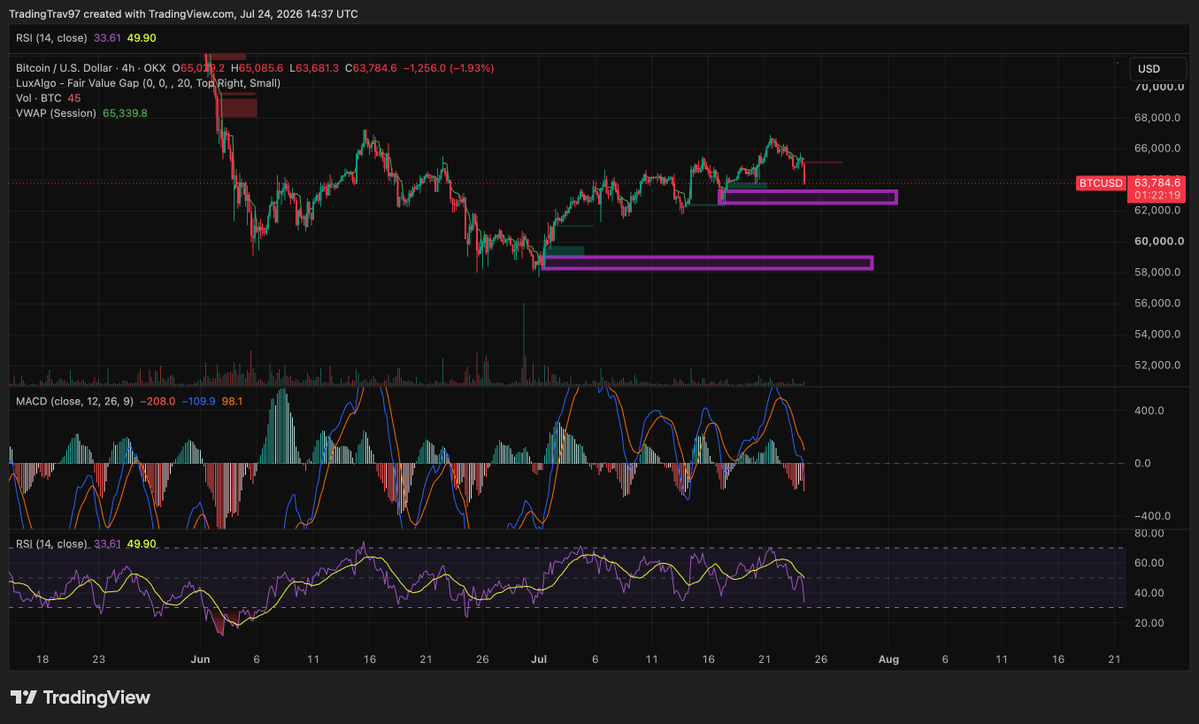Click the open price O65,029.2
The height and width of the screenshot is (724, 1199).
tap(198, 68)
